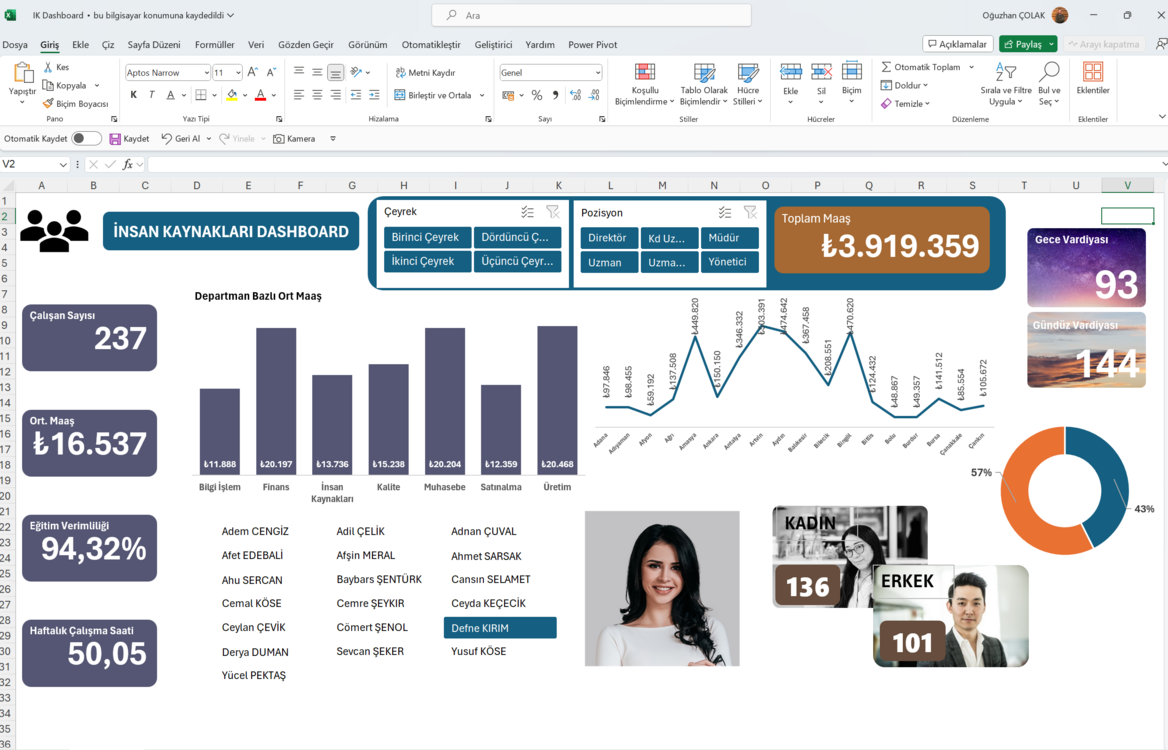1168x750 pixels.
Task: Click the Biçim cell format icon
Action: point(851,72)
